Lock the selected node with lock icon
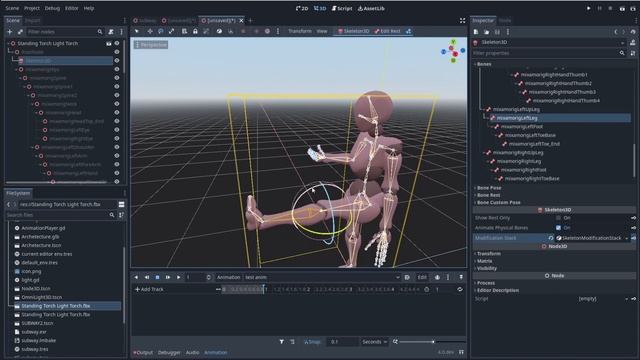 [x=195, y=31]
